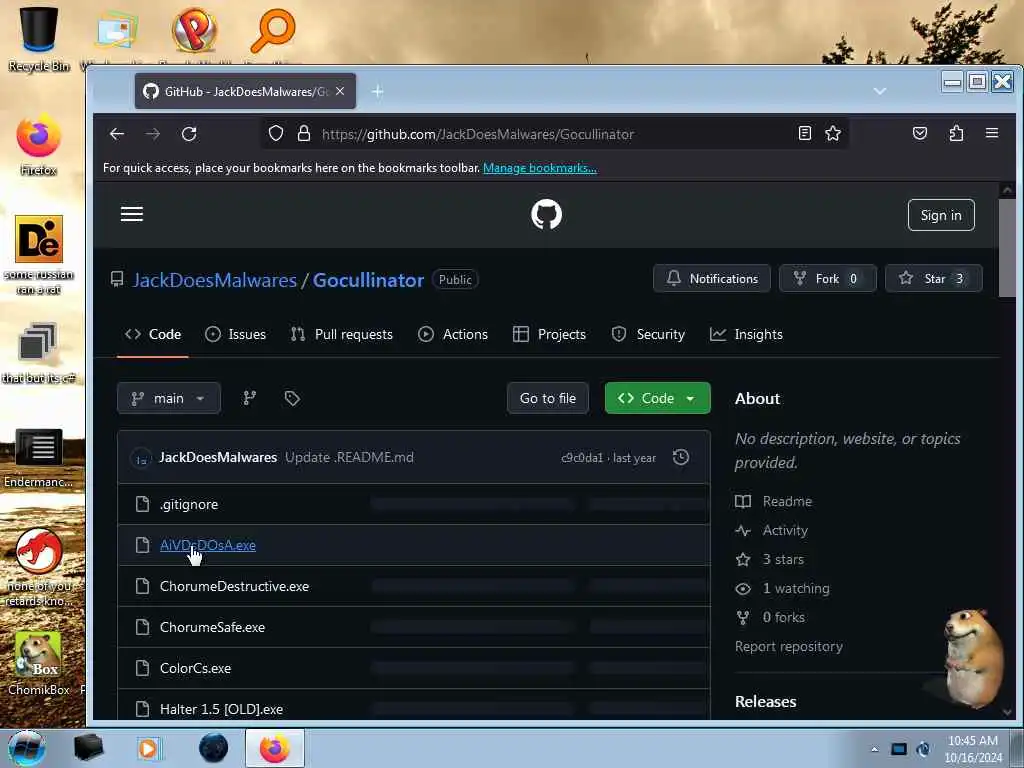Go back with the browser back arrow
Viewport: 1024px width, 768px height.
[117, 134]
